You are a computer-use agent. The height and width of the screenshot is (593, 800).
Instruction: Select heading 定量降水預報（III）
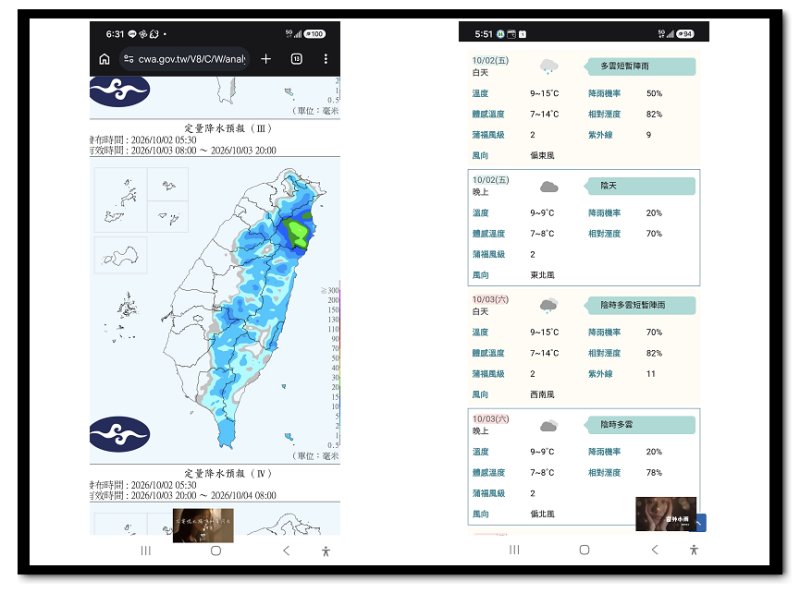[228, 128]
